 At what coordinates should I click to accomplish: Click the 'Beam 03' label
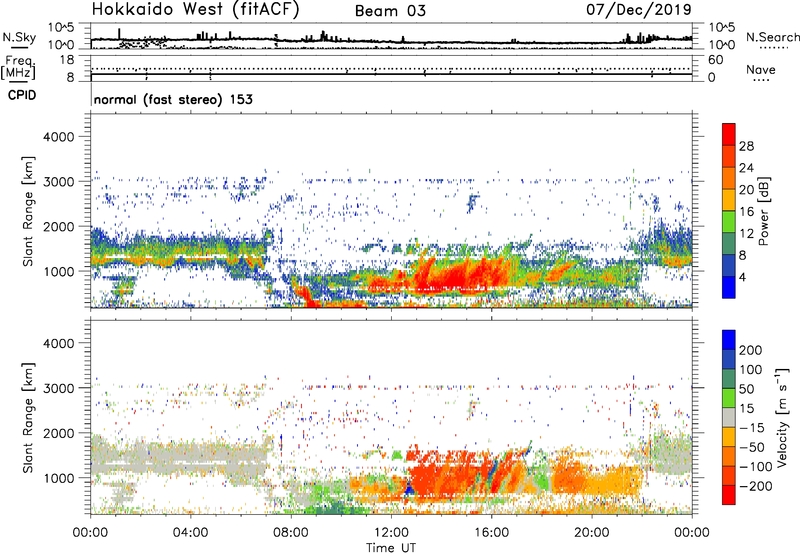(x=390, y=11)
